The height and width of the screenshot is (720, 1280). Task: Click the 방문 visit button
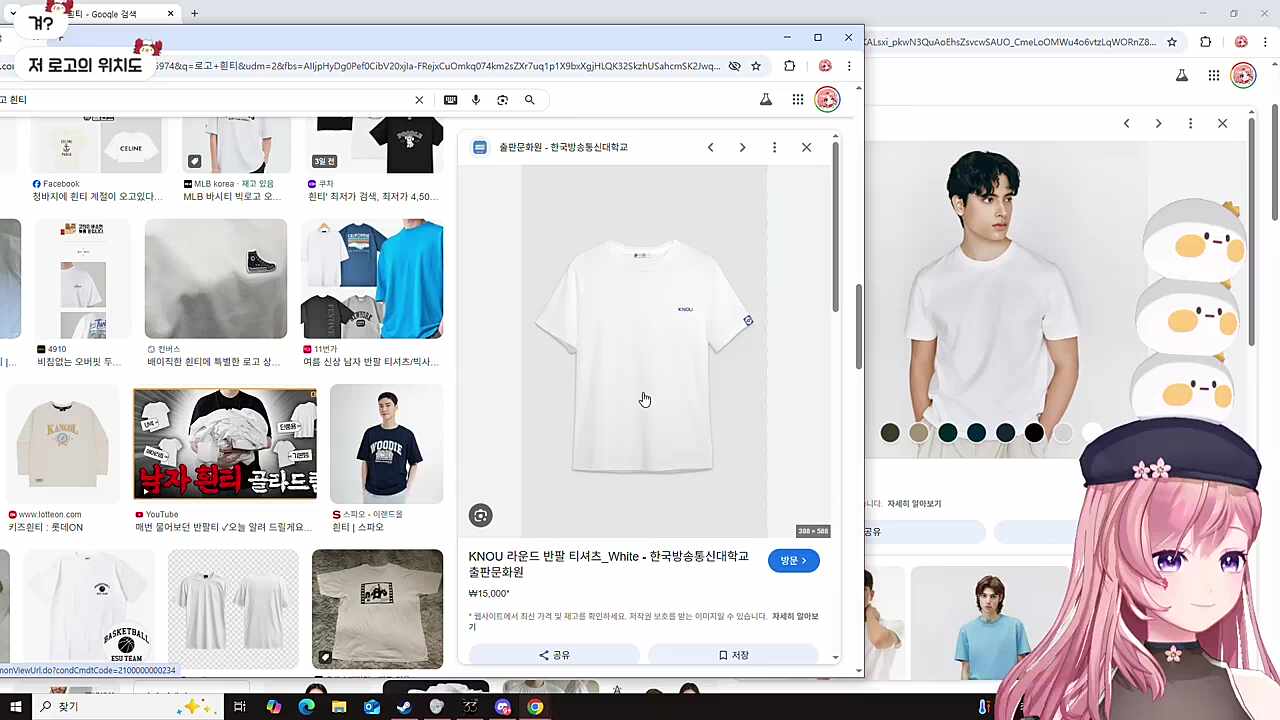pyautogui.click(x=794, y=561)
